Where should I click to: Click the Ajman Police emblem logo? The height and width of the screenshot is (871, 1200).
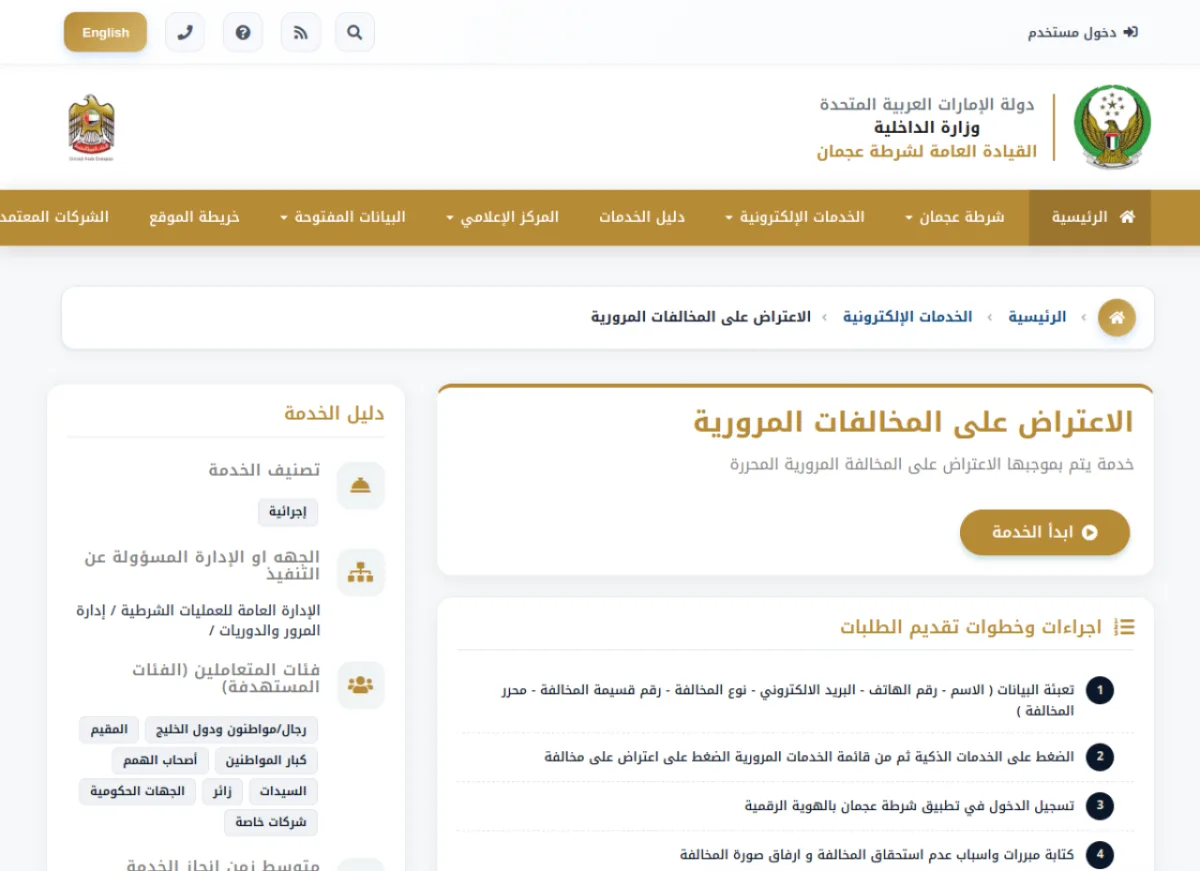(1112, 127)
